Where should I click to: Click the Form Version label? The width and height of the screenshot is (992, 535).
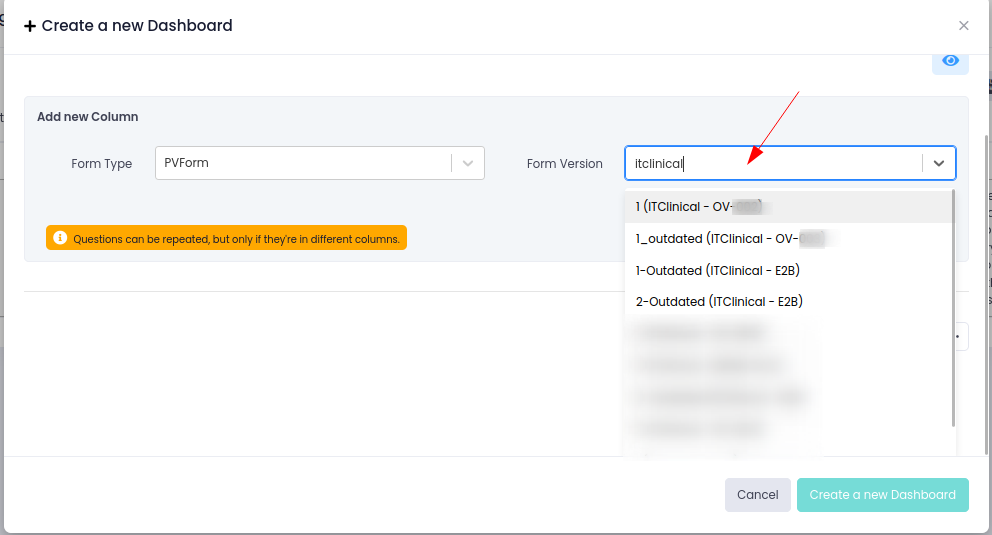coord(565,164)
